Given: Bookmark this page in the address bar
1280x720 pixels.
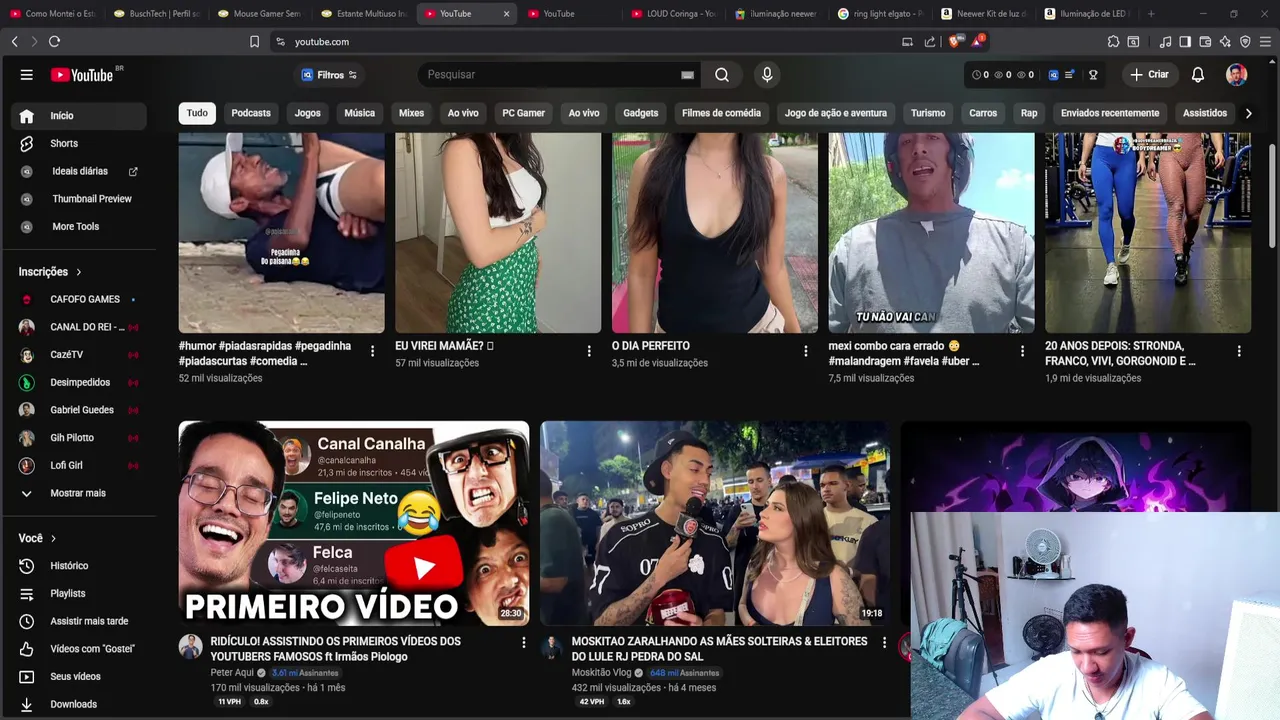Looking at the screenshot, I should point(254,42).
